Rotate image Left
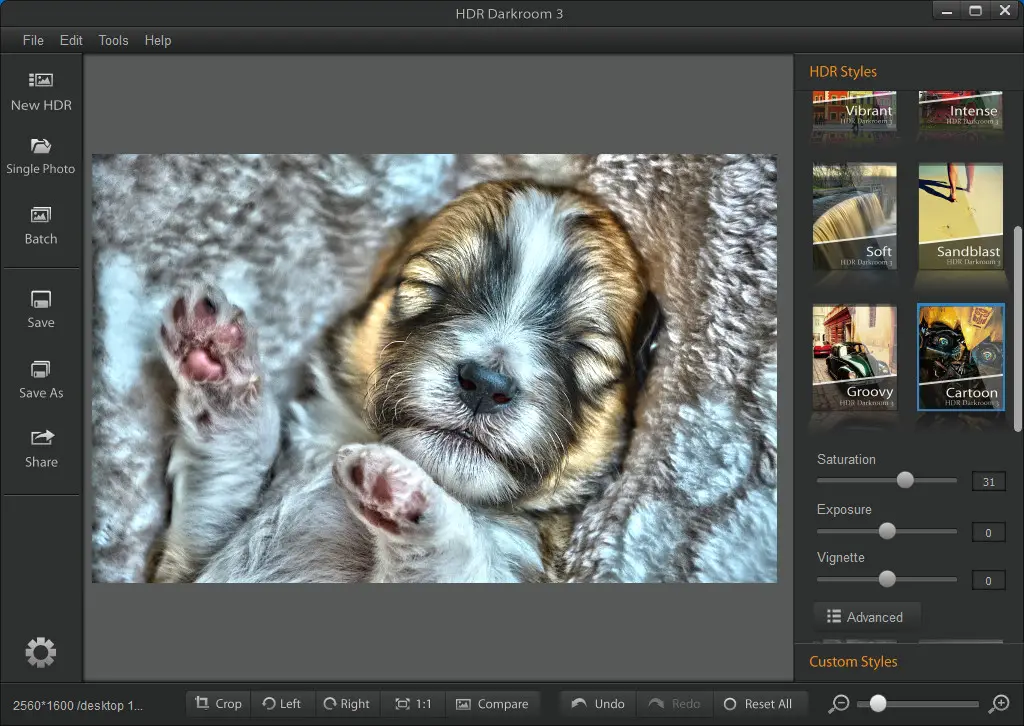The image size is (1024, 726). coord(282,704)
